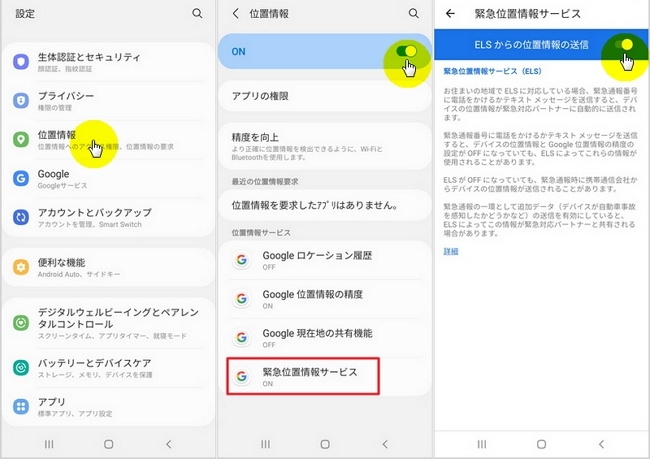Screen dimensions: 650x459
Task: Open 緊急位置情報サービス entry
Action: (325, 376)
